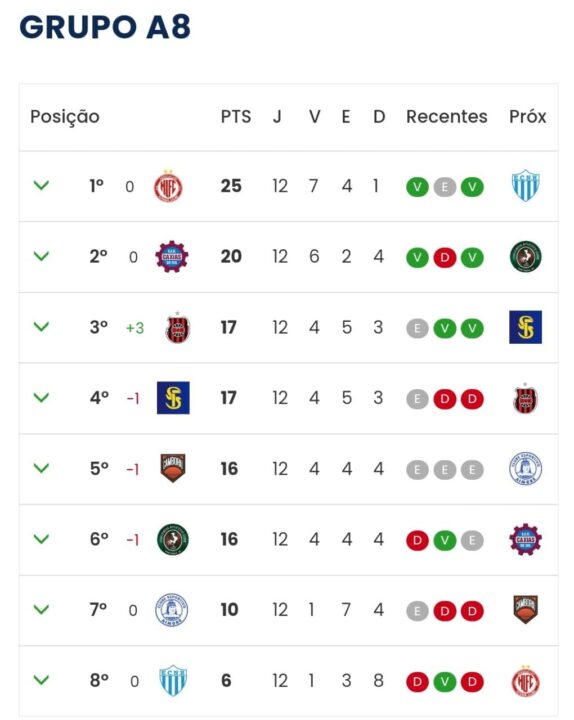The image size is (574, 720).
Task: Expand the 5th place row chevron
Action: coord(41,468)
